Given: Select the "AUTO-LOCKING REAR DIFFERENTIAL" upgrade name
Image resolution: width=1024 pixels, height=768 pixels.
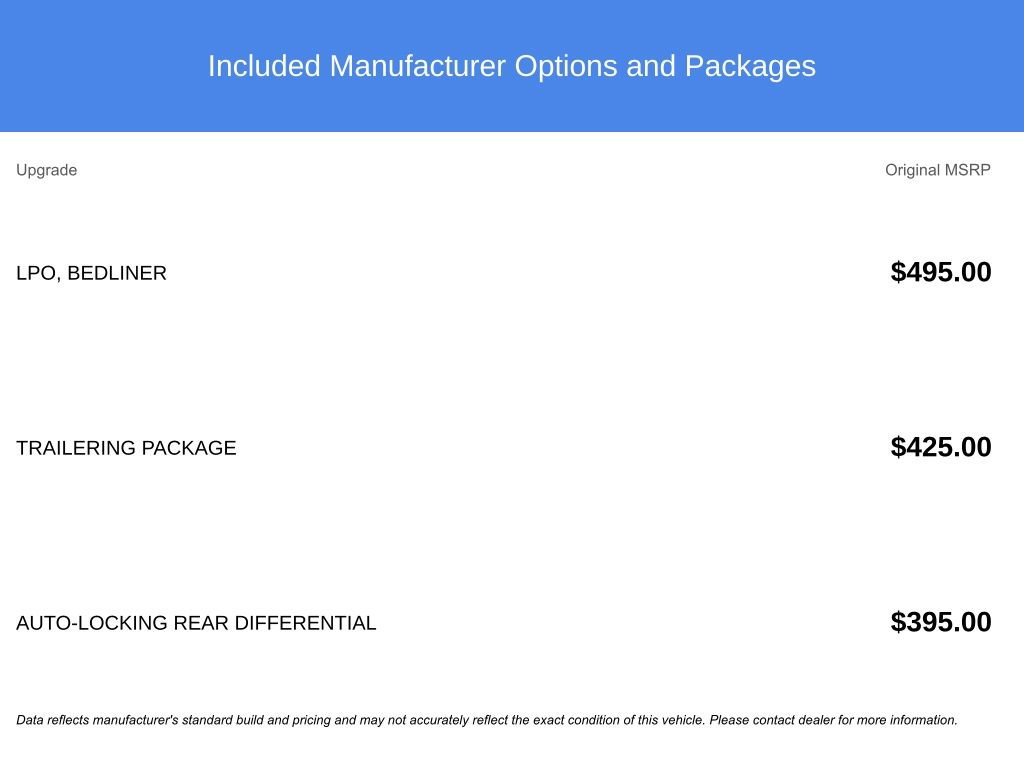Looking at the screenshot, I should [x=196, y=623].
